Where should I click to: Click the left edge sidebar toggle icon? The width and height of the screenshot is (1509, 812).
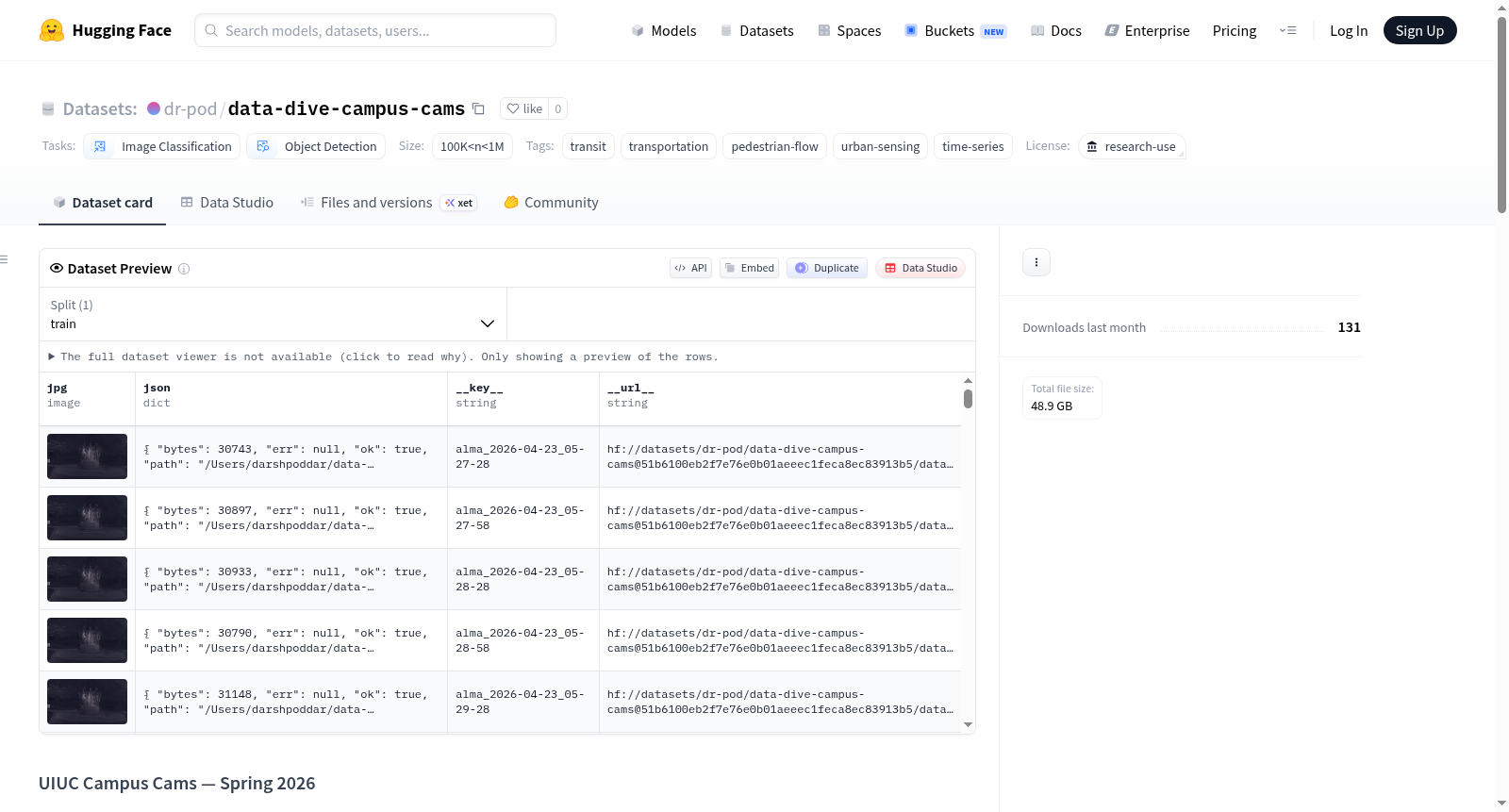click(5, 259)
